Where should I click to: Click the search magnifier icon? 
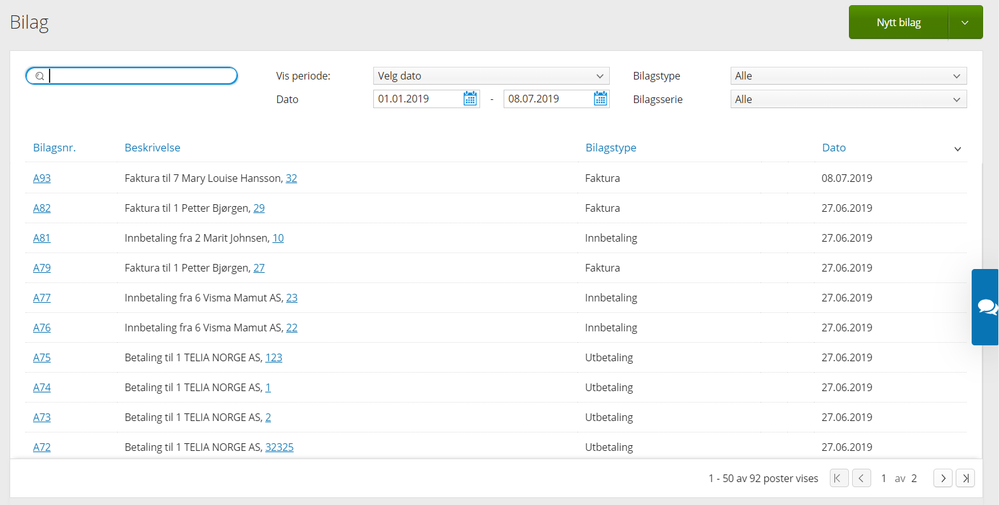[x=40, y=76]
